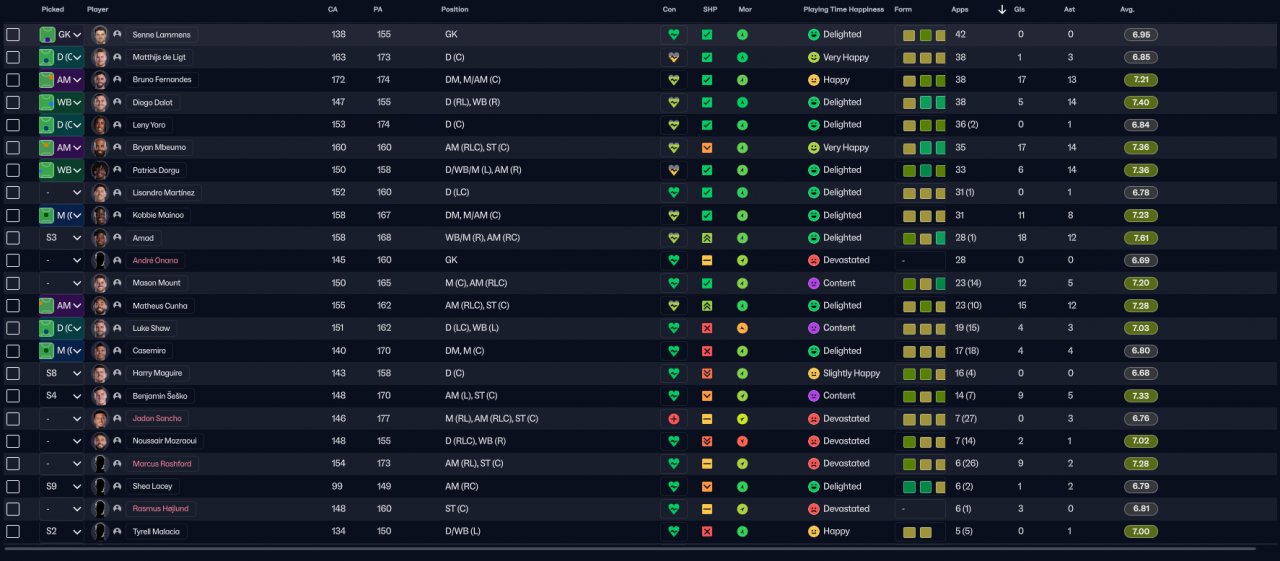Click the person icon beside Amad's name
The image size is (1280, 561).
(x=117, y=237)
